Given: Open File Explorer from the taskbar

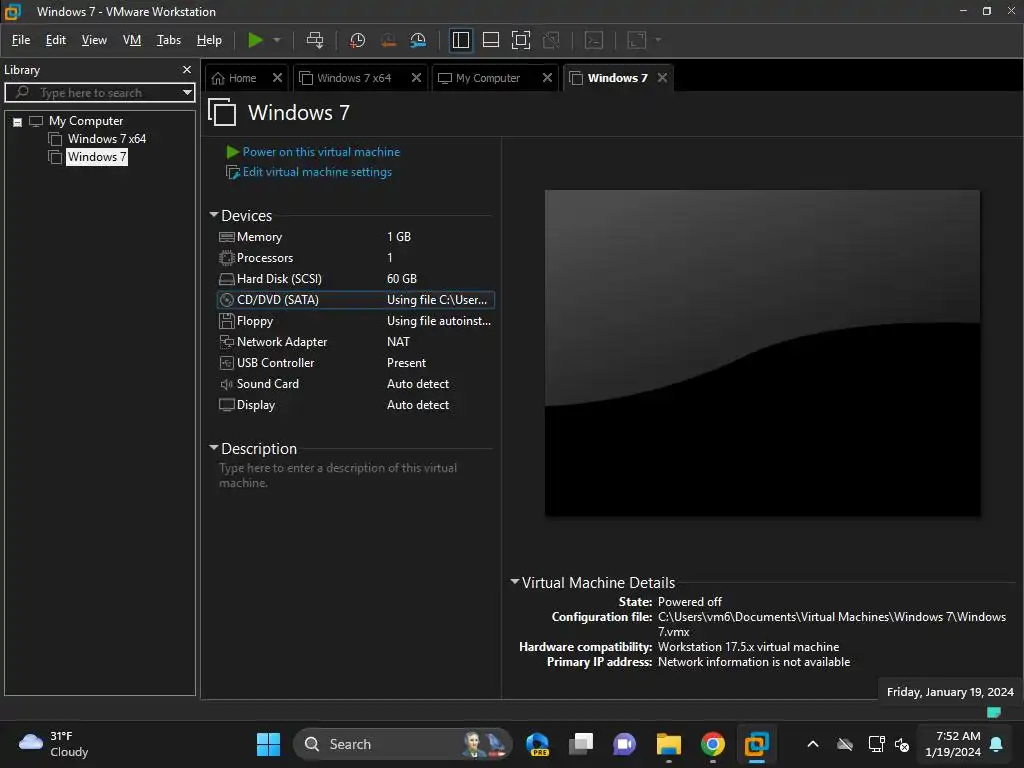Looking at the screenshot, I should click(x=669, y=744).
